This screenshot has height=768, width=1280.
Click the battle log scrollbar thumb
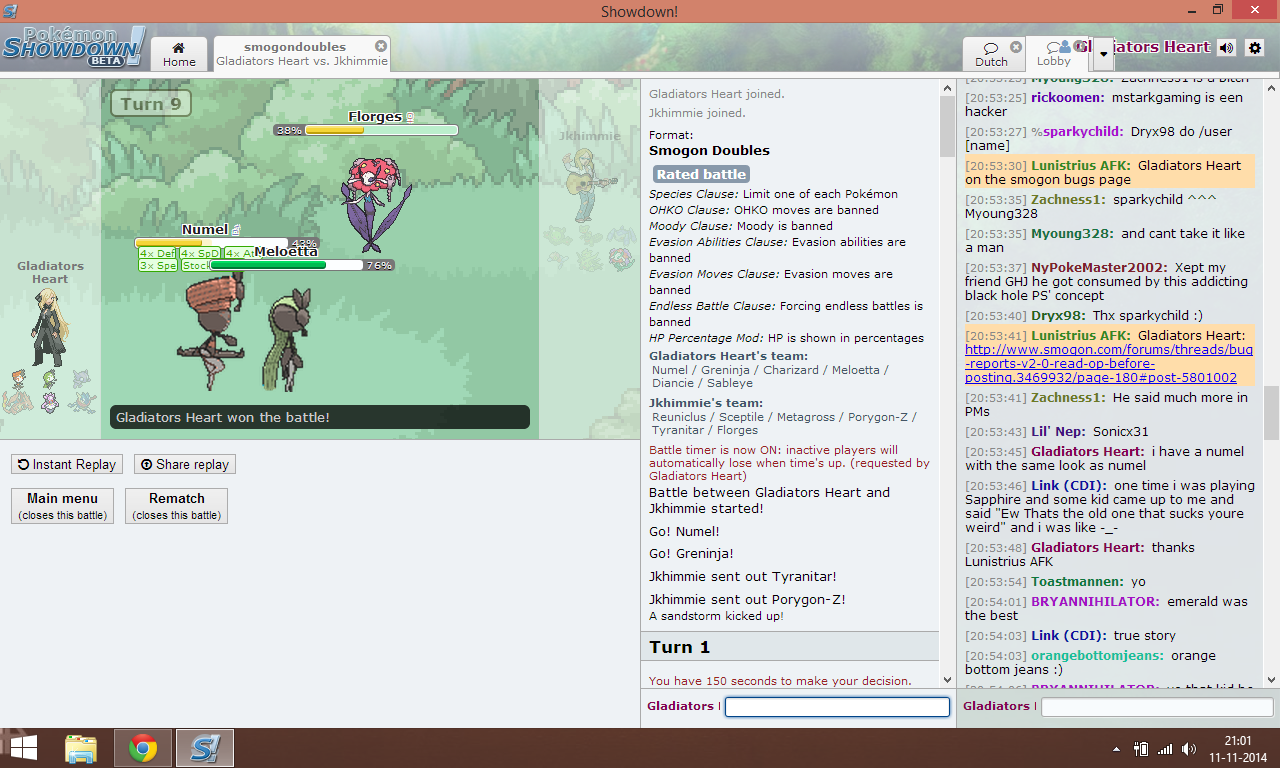click(x=947, y=127)
